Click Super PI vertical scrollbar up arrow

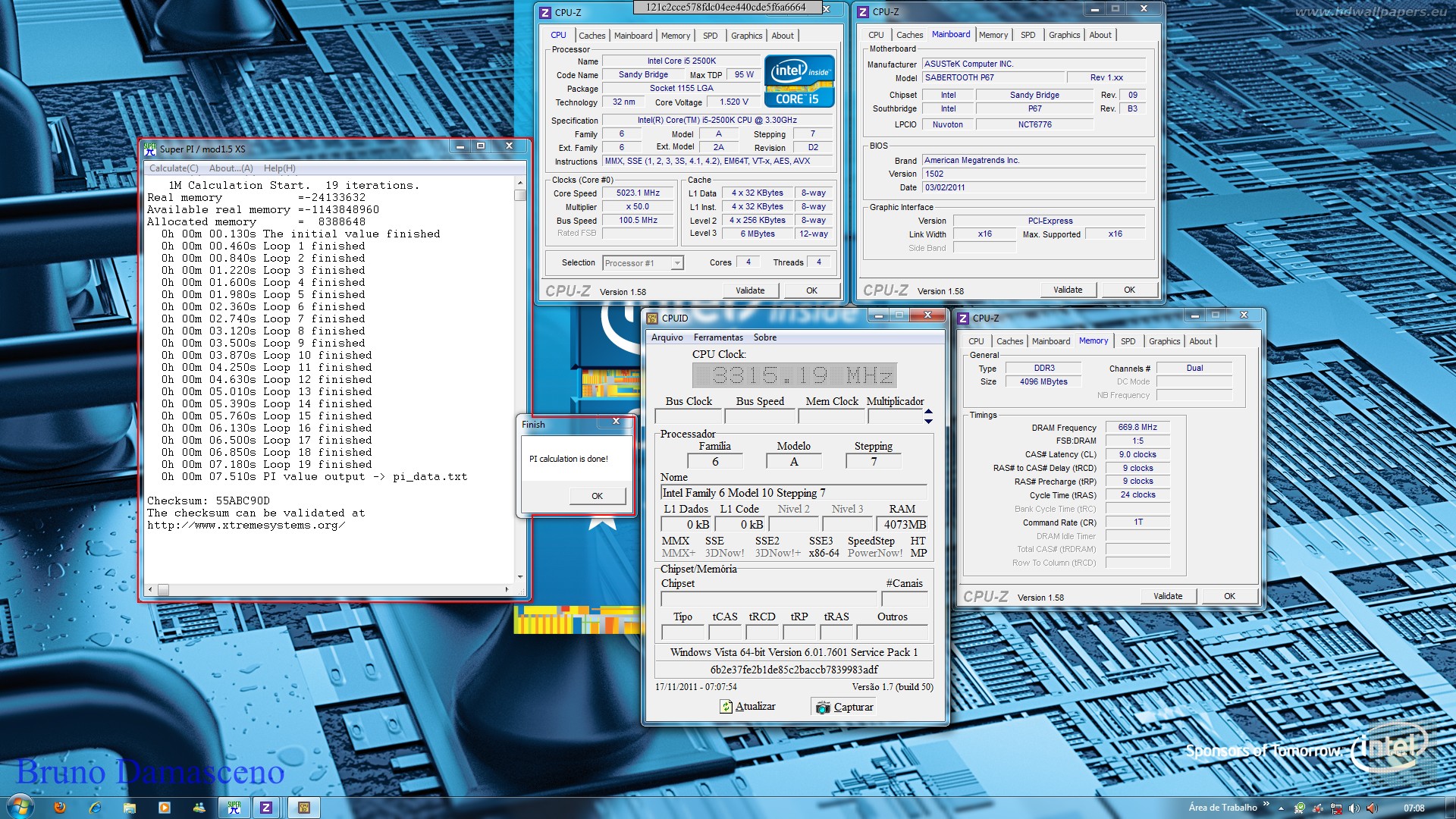click(x=520, y=183)
